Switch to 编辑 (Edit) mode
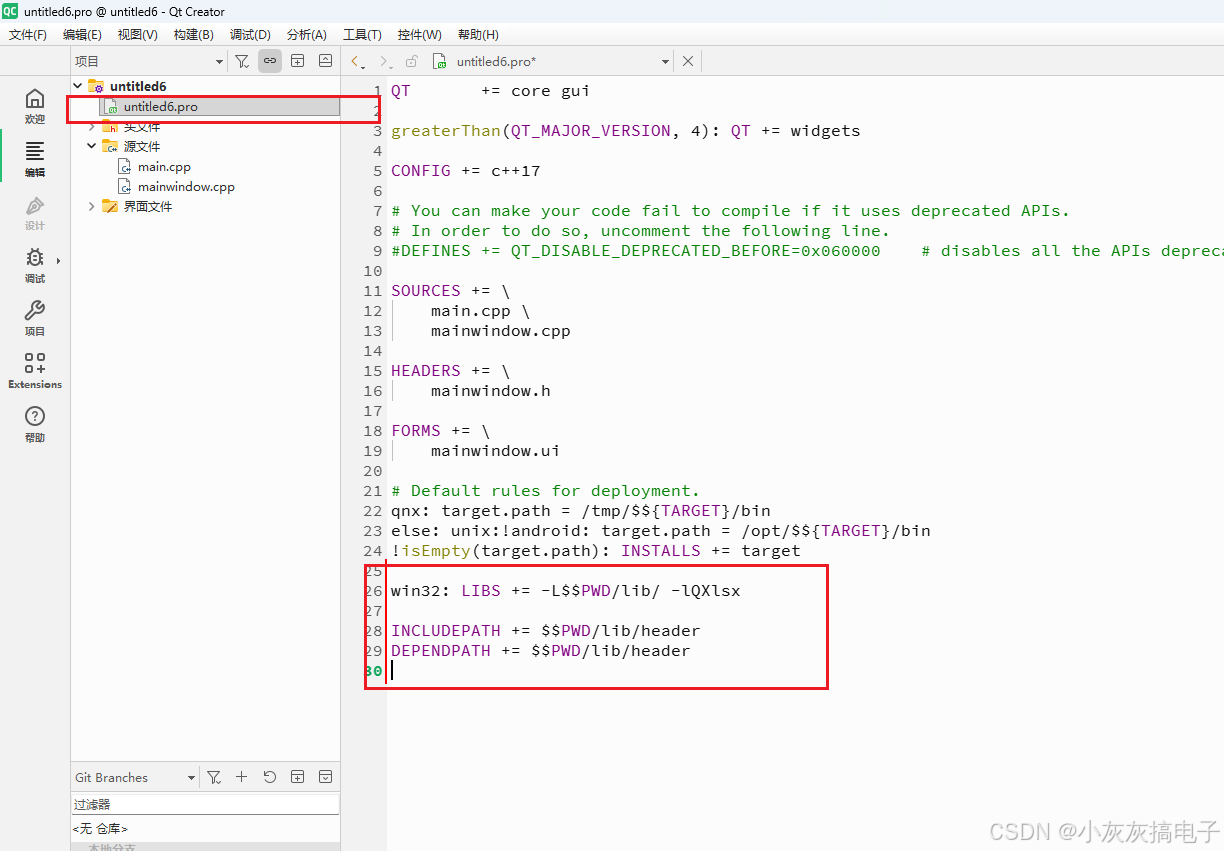Screen dimensions: 1224x851 (35, 159)
